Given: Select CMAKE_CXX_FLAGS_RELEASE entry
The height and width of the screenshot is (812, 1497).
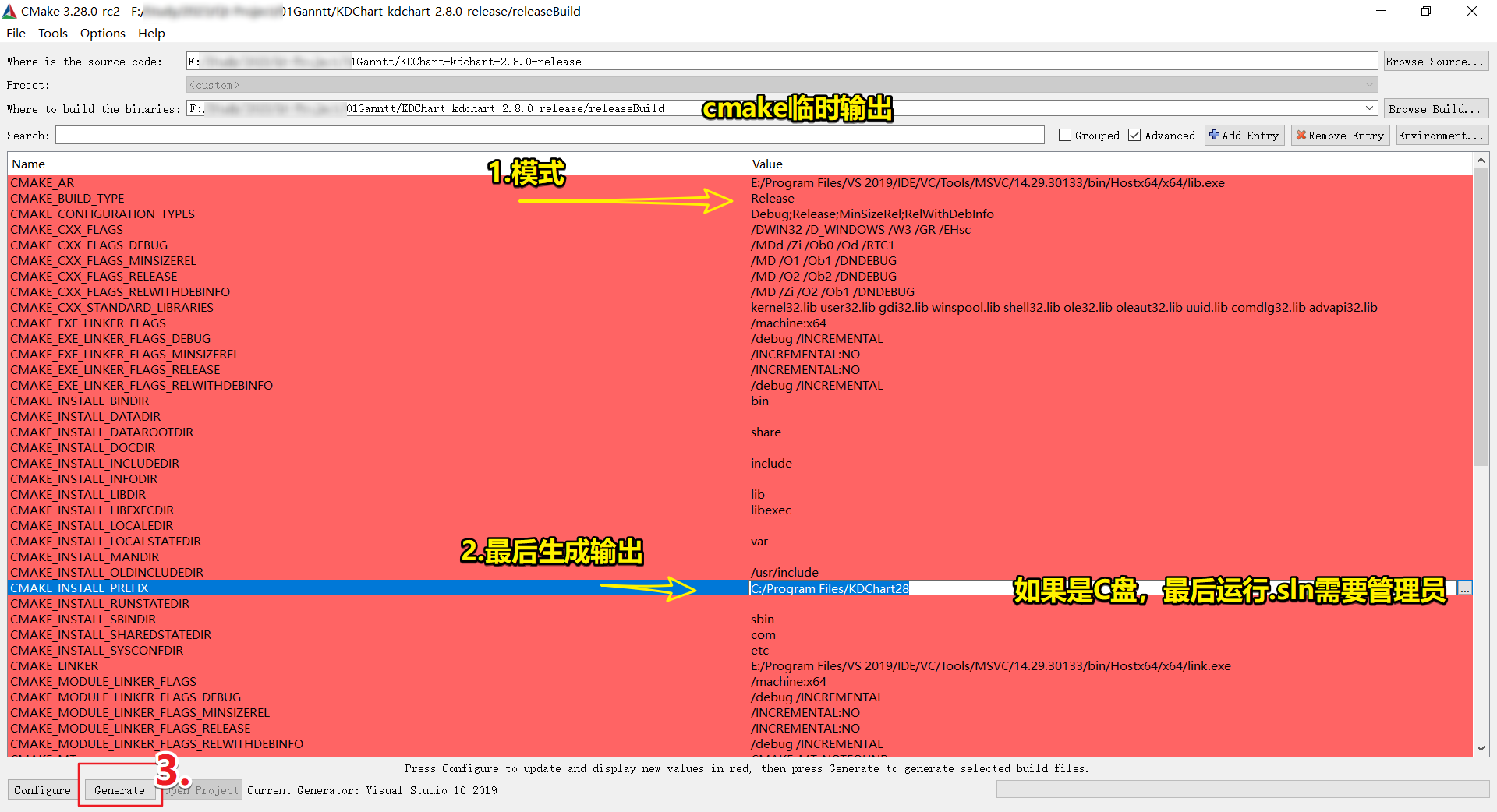Looking at the screenshot, I should 94,276.
